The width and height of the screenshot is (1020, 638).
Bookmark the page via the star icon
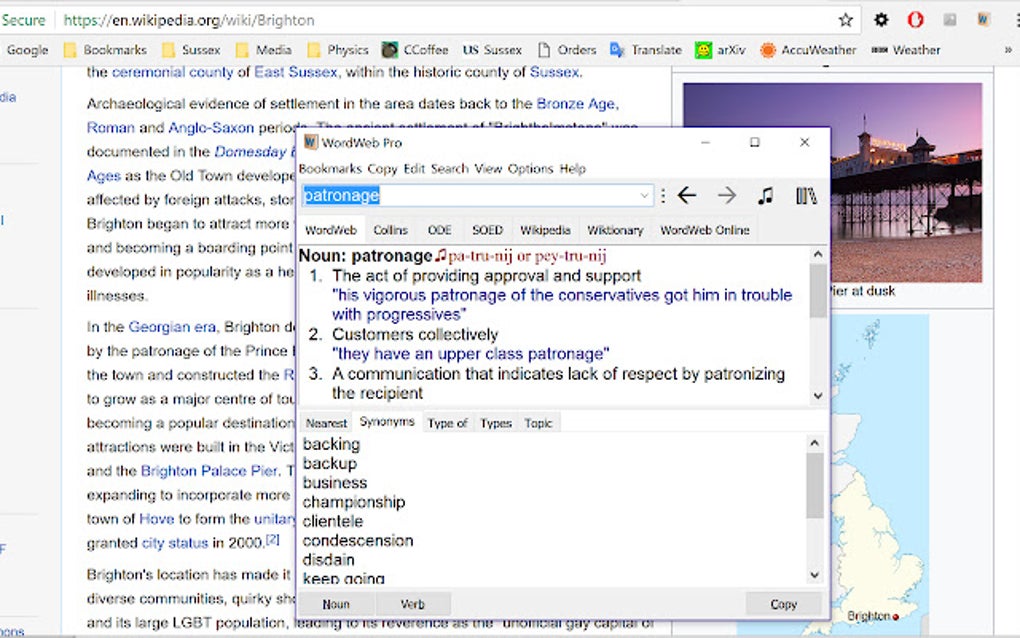click(843, 19)
